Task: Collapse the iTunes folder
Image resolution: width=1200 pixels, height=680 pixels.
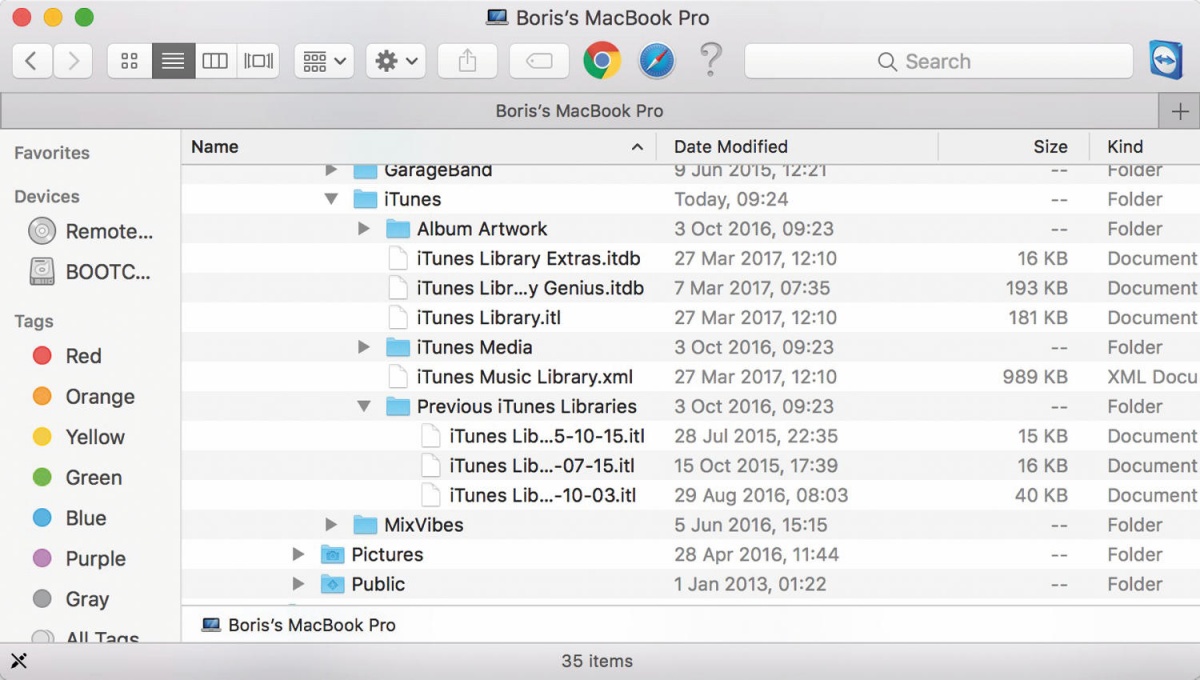Action: [331, 199]
